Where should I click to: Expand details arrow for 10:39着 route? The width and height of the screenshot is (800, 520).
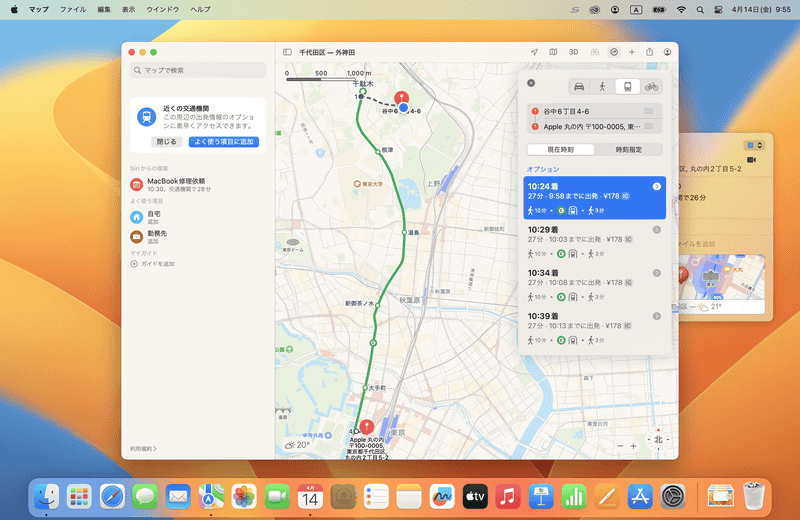pyautogui.click(x=657, y=316)
